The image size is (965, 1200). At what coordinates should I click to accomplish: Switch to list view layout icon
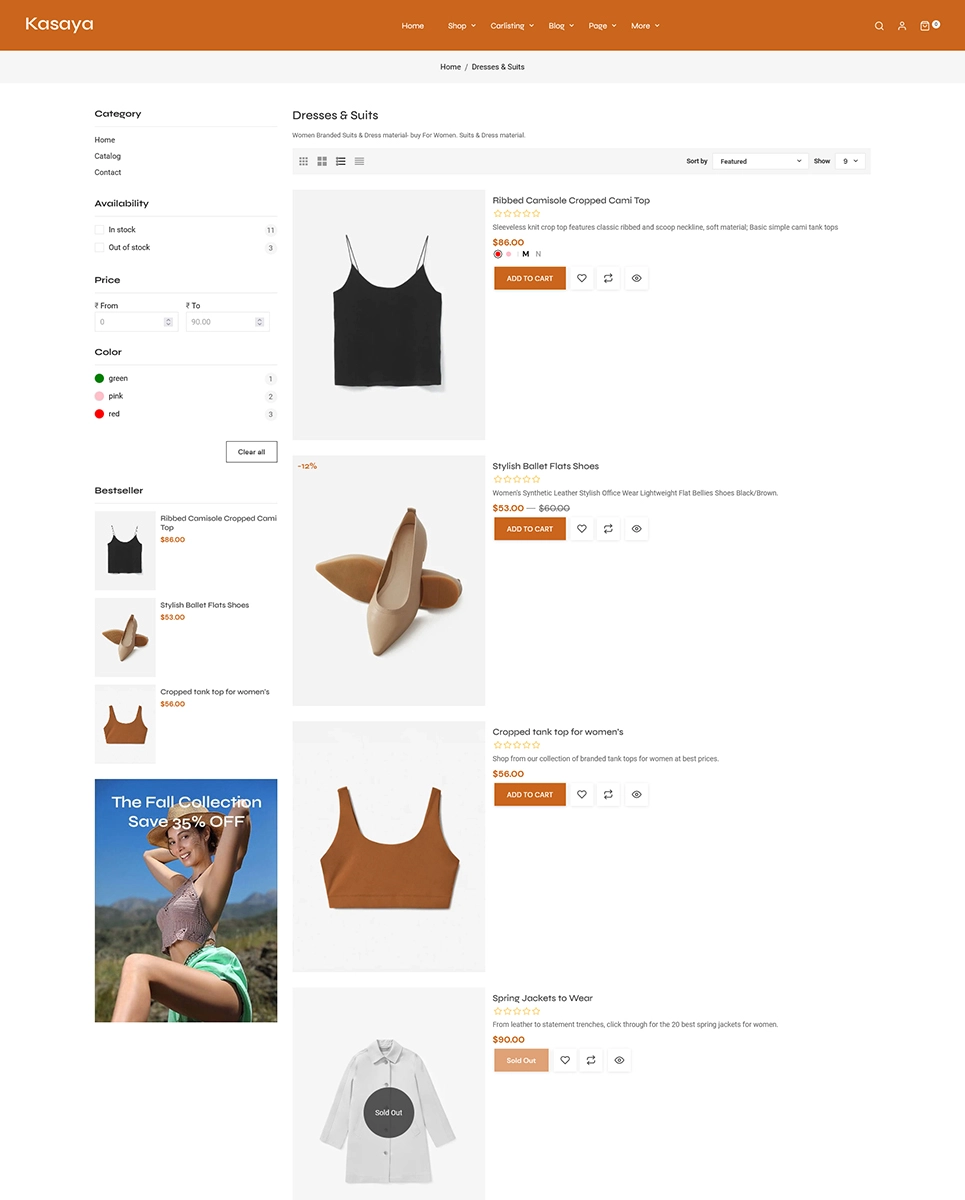click(341, 161)
